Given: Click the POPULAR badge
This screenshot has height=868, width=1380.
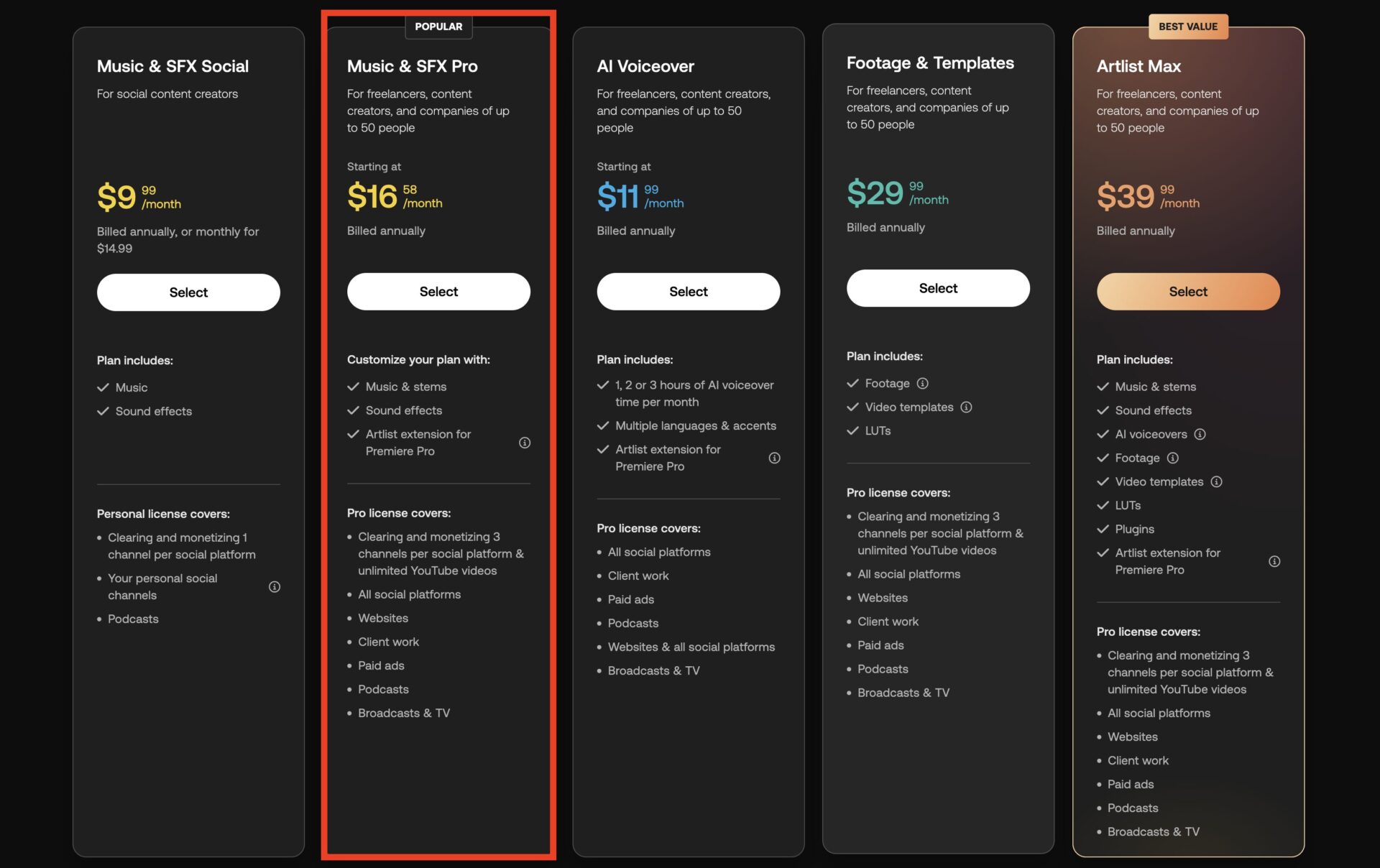Looking at the screenshot, I should 438,27.
